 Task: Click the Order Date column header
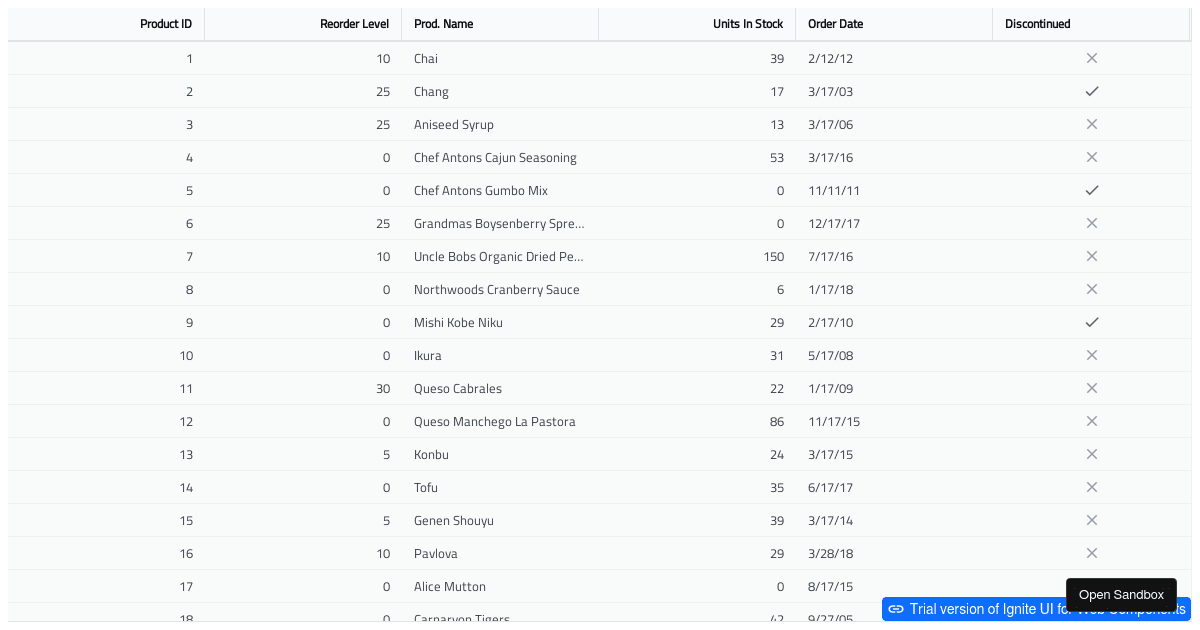pos(836,24)
